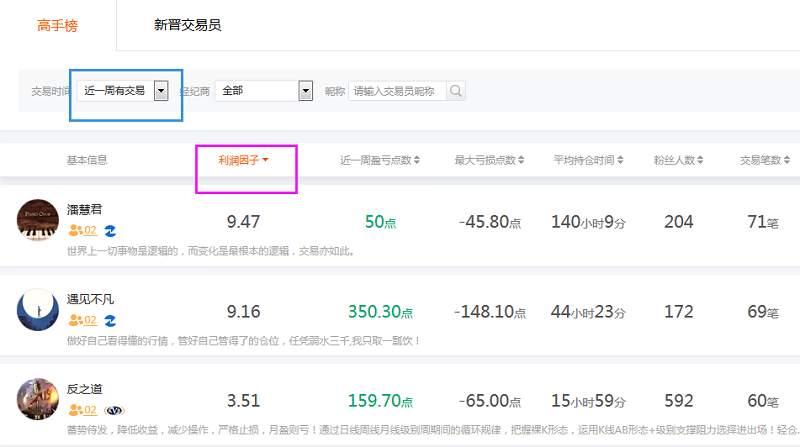The image size is (800, 447).
Task: Click holding time 140小时9分
Action: pos(588,221)
